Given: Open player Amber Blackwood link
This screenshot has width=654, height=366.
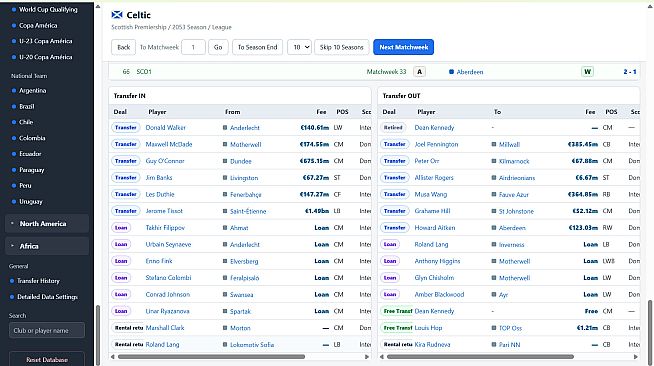Looking at the screenshot, I should click(x=439, y=294).
